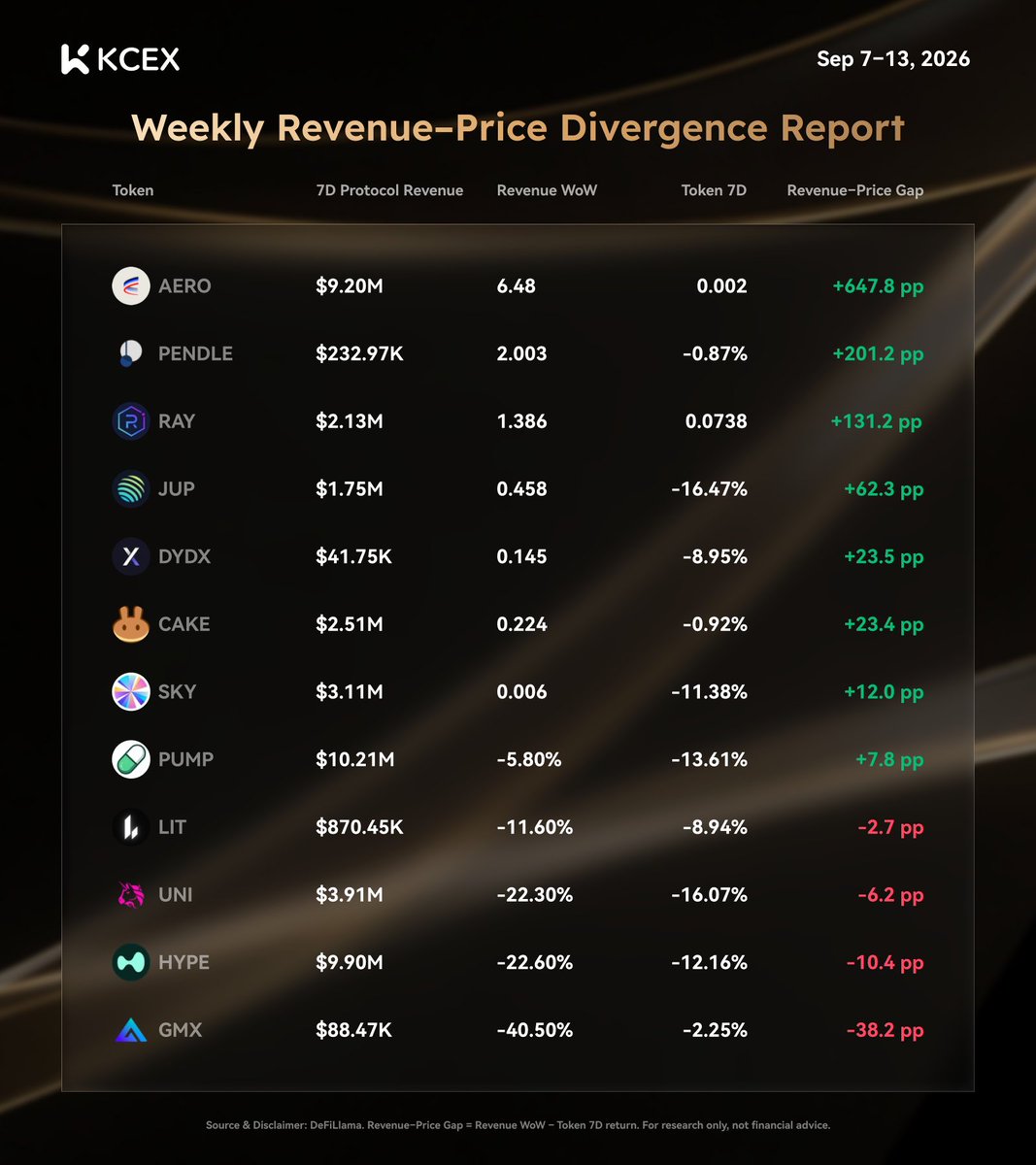Viewport: 1036px width, 1165px height.
Task: Click UNI Token 7D value -16.07%
Action: 710,894
